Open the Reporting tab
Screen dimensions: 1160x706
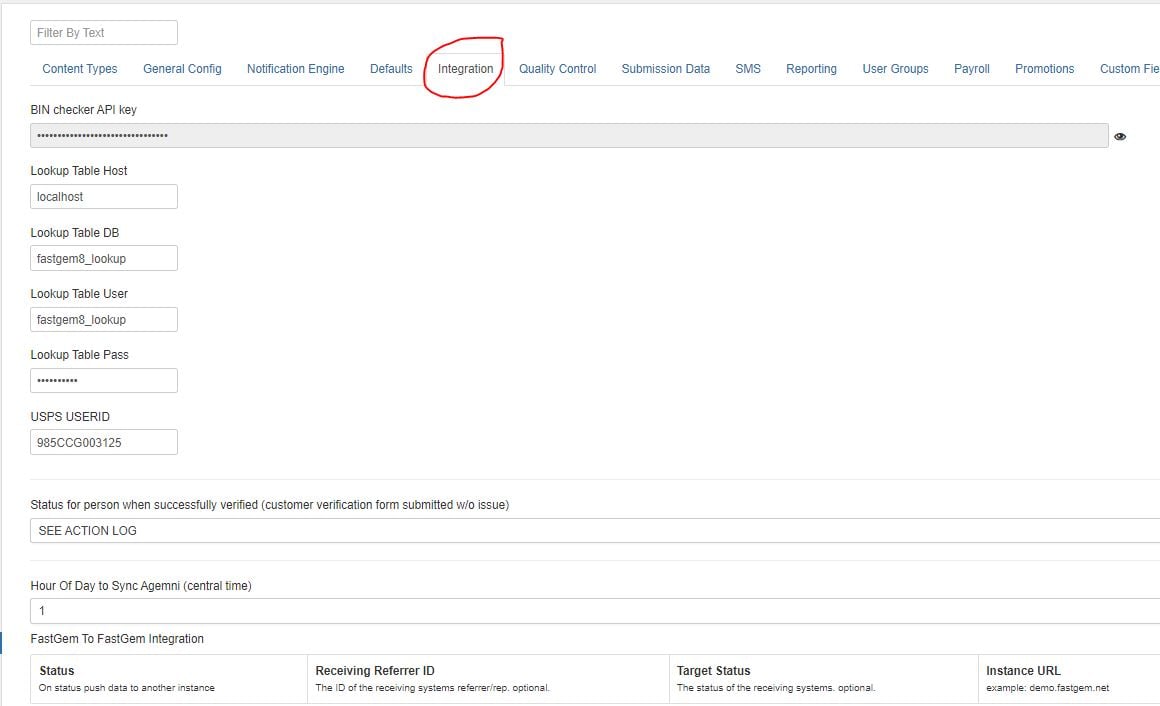pos(812,69)
